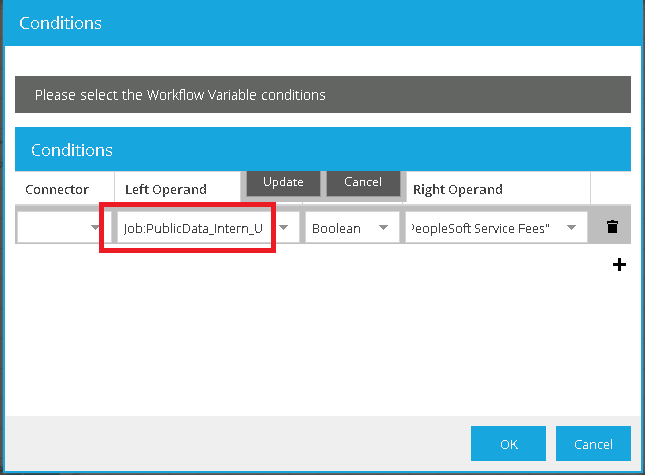Delete the condition row with trash icon

(613, 228)
